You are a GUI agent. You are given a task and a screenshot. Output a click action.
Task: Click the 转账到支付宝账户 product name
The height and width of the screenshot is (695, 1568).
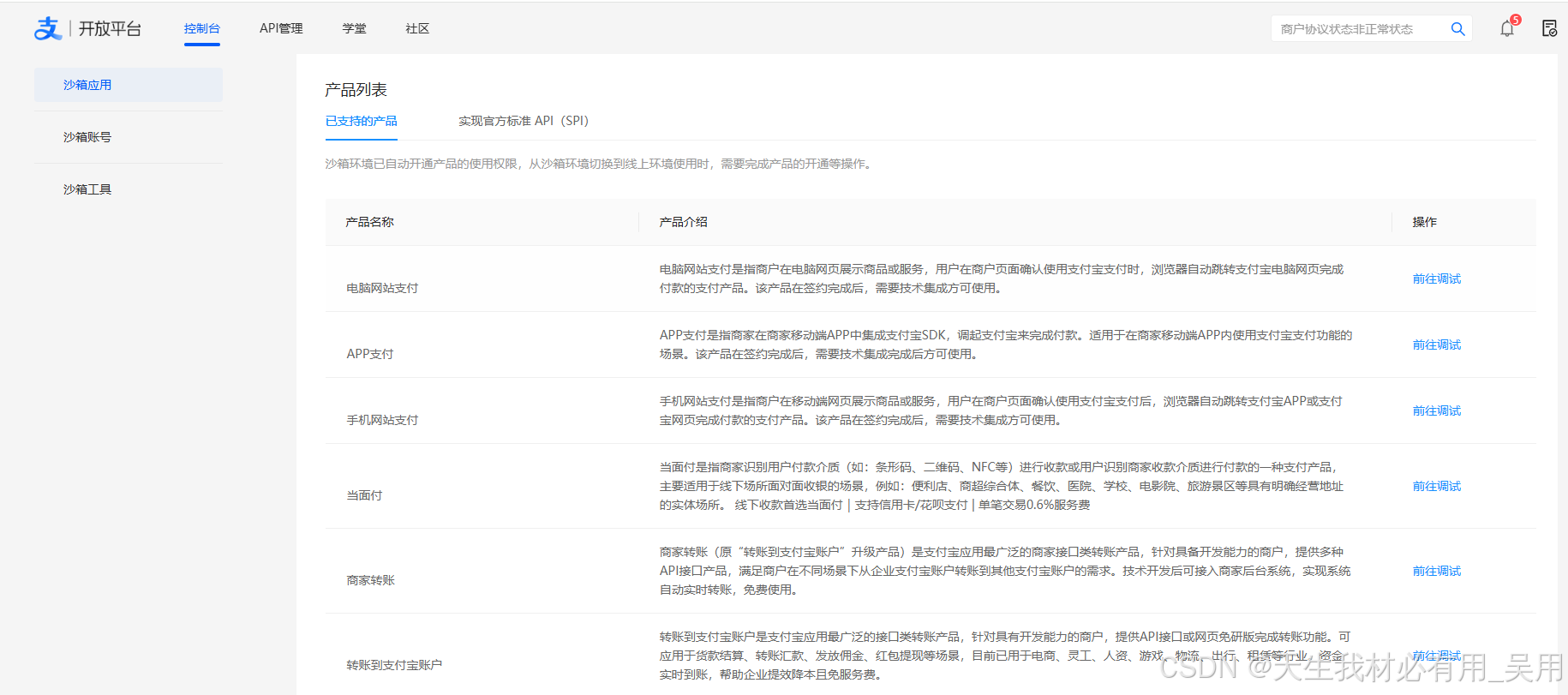click(x=394, y=665)
